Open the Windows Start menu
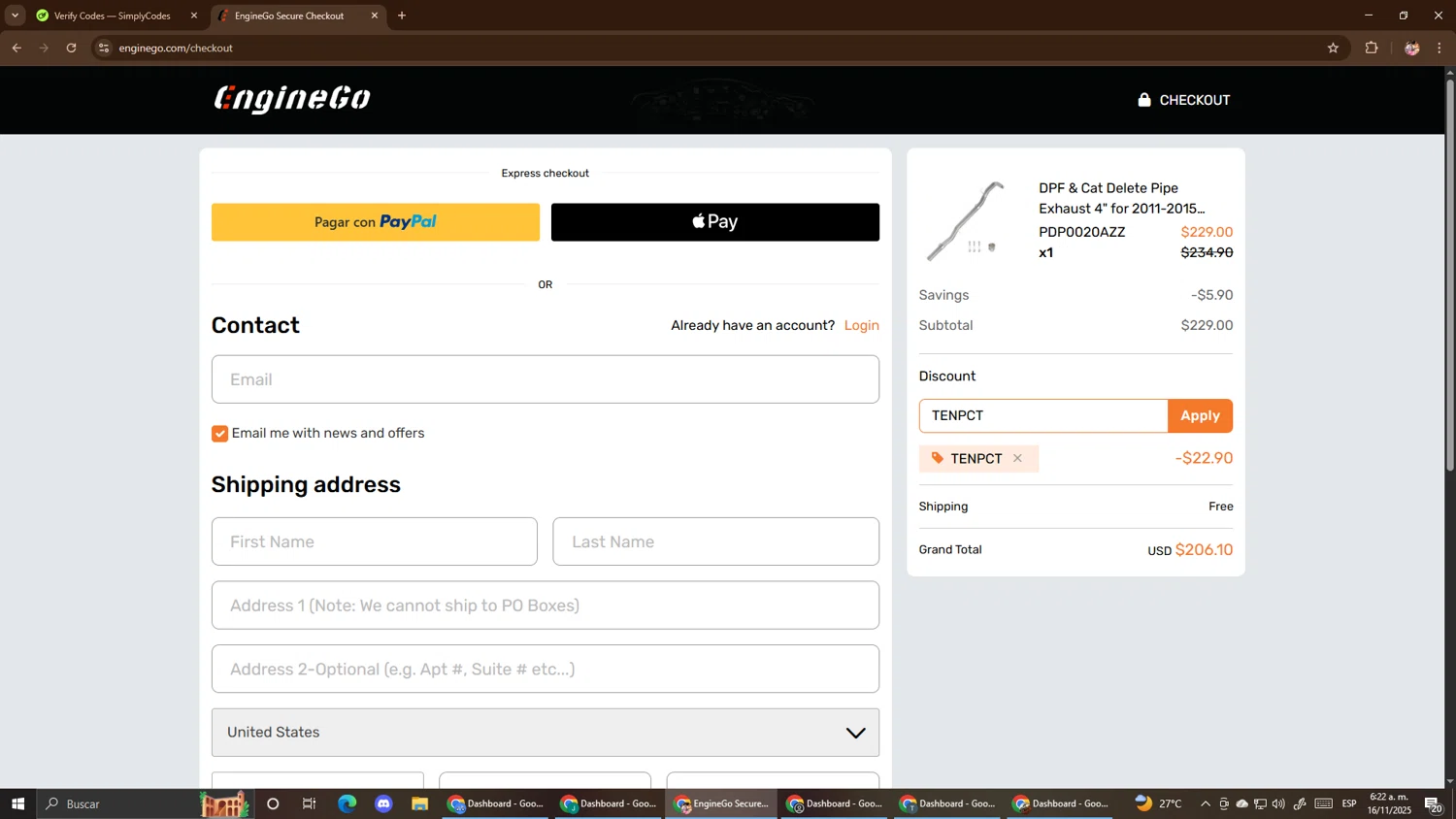Image resolution: width=1456 pixels, height=819 pixels. coord(17,803)
